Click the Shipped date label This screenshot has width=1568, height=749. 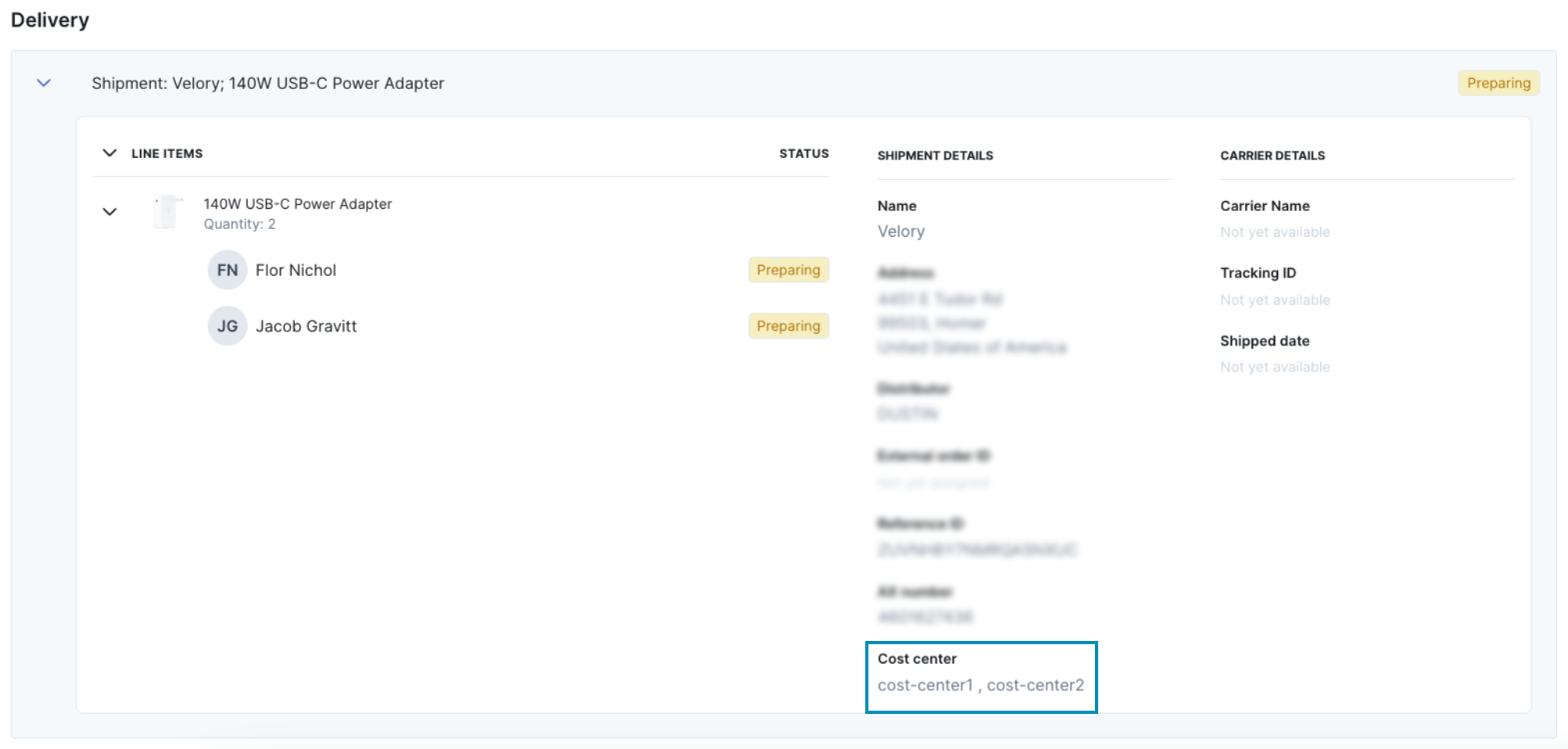[1265, 341]
